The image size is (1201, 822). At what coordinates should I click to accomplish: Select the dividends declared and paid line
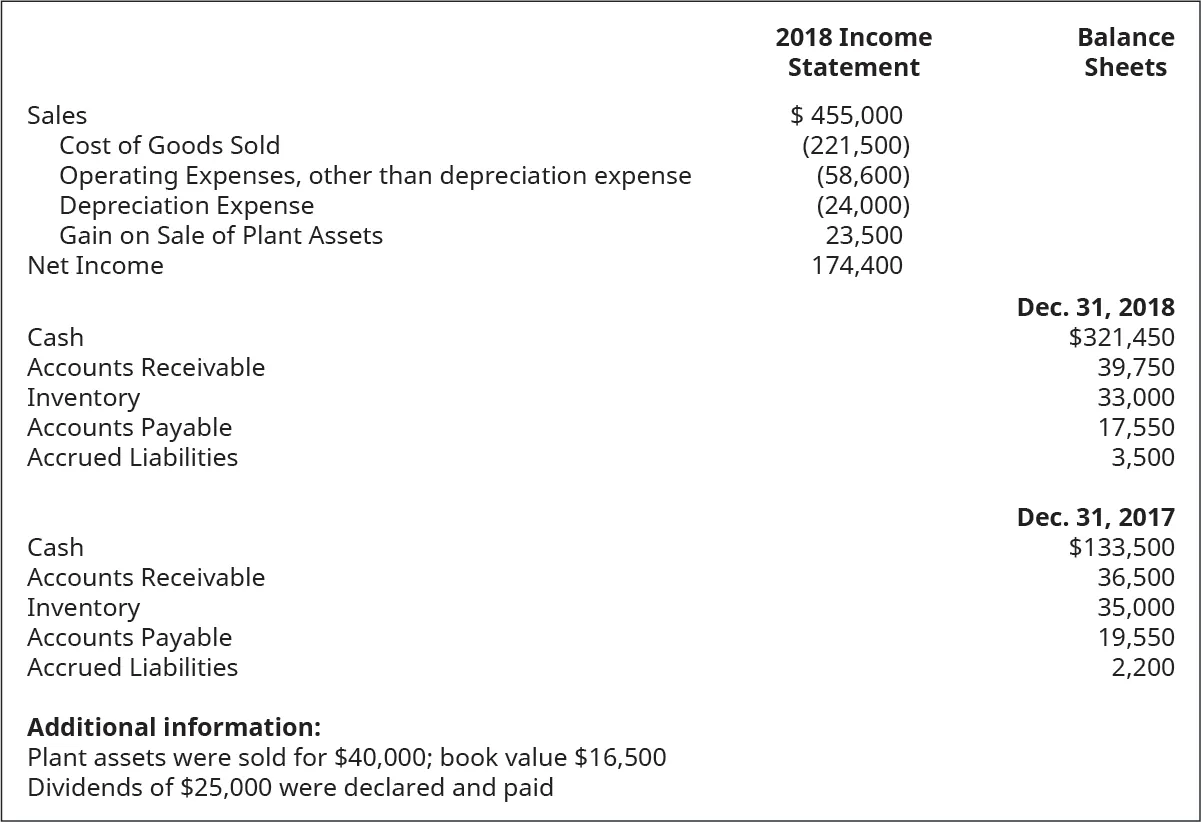click(x=290, y=788)
